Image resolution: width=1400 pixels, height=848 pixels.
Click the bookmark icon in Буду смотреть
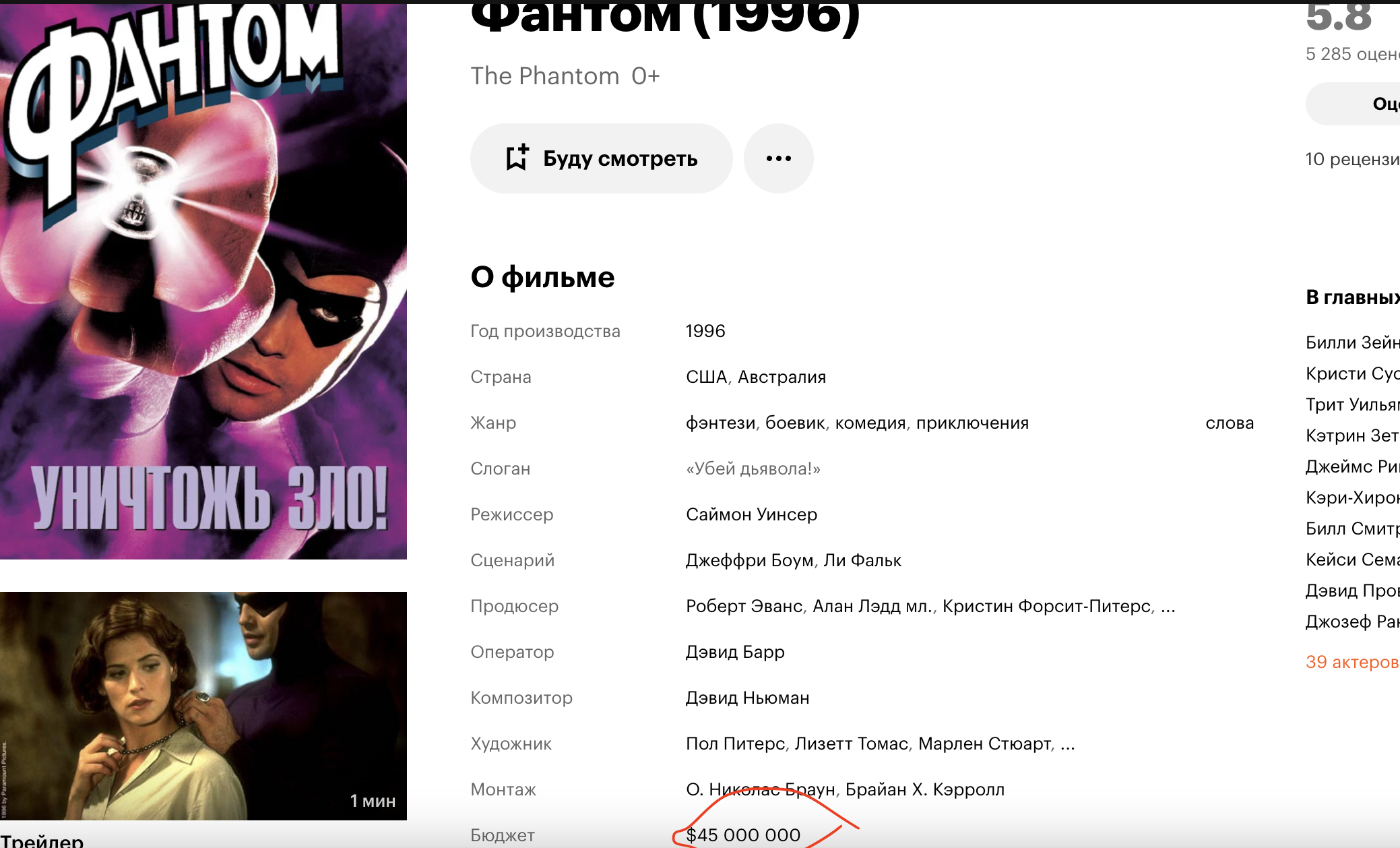point(517,158)
